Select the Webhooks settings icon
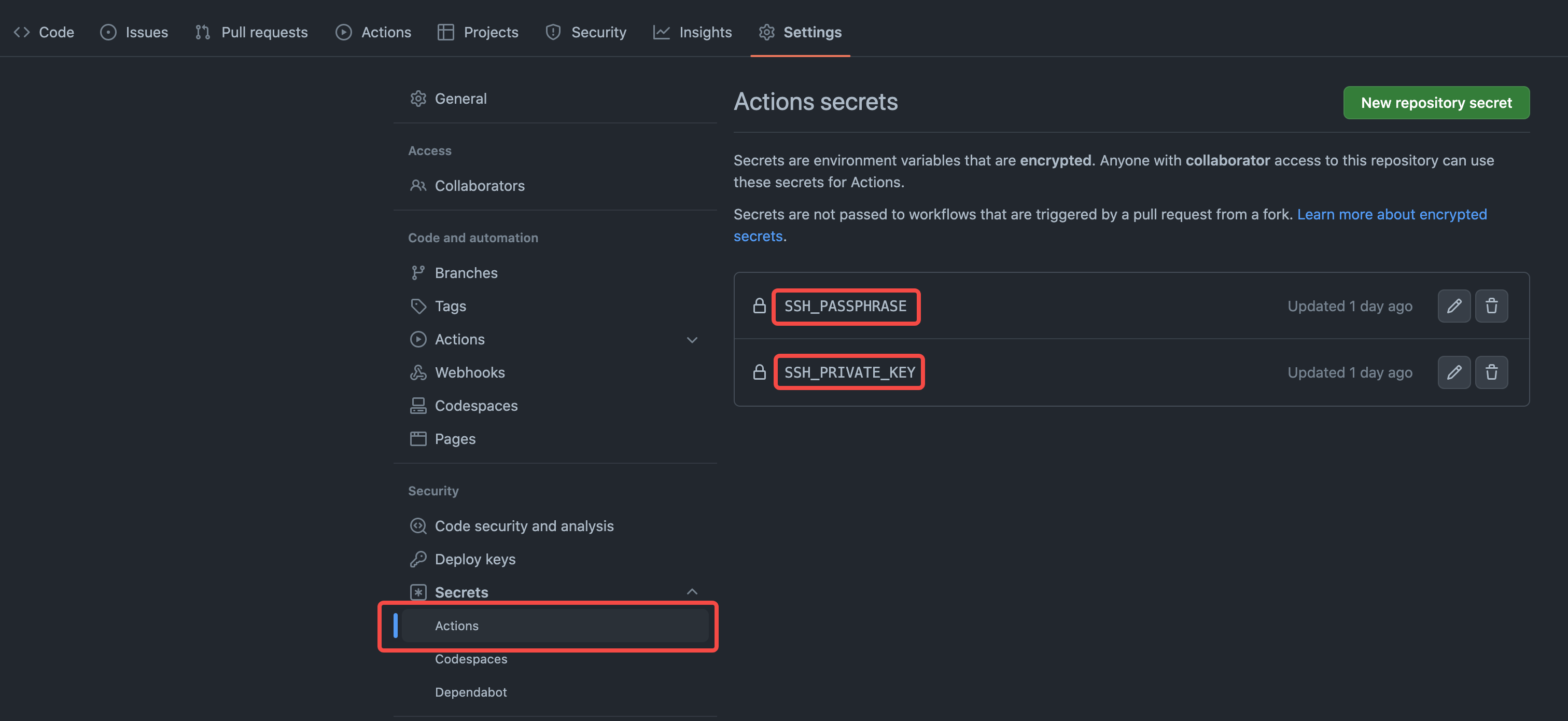This screenshot has width=1568, height=721. tap(419, 372)
